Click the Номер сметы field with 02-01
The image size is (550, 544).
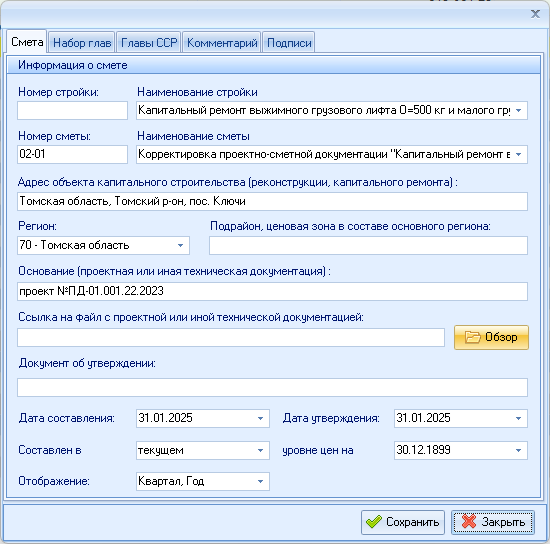point(72,154)
